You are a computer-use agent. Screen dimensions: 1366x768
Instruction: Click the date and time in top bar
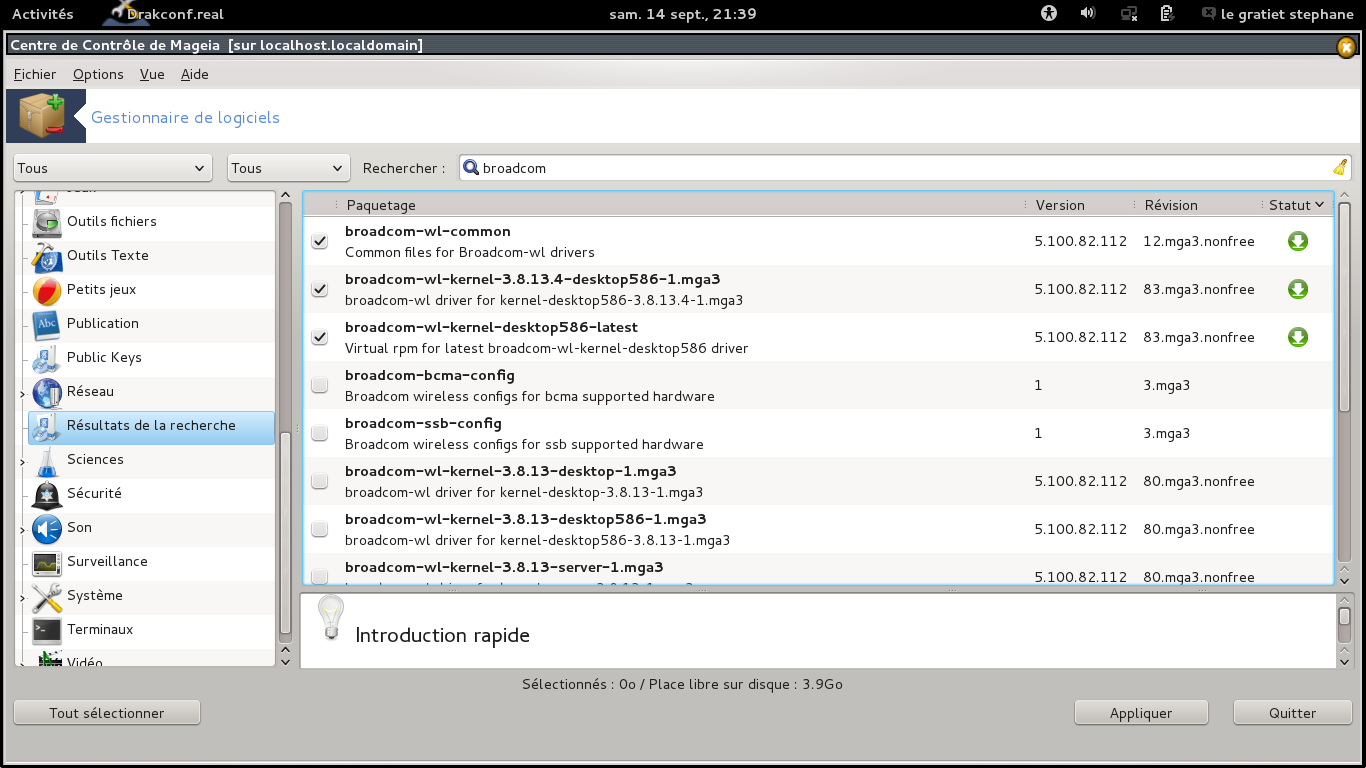click(x=682, y=14)
